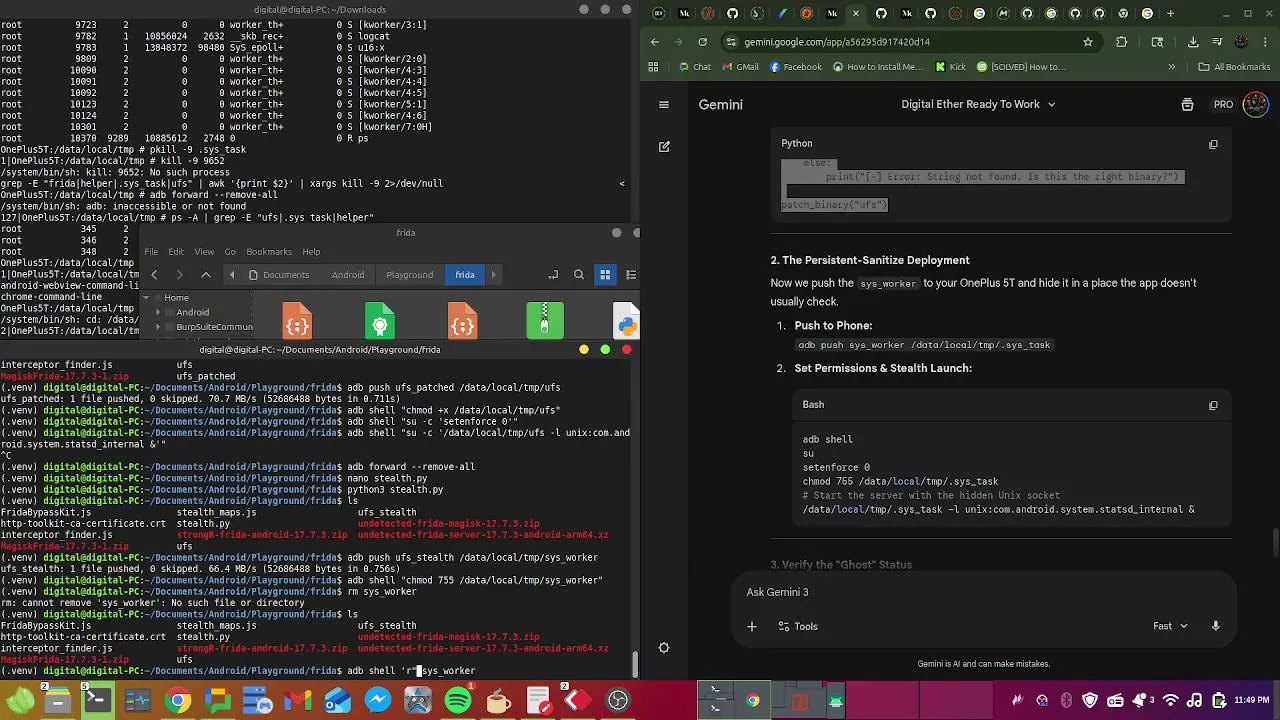Image resolution: width=1280 pixels, height=720 pixels.
Task: Expand the BurpSuiteCommunity folder in tree
Action: pos(158,327)
